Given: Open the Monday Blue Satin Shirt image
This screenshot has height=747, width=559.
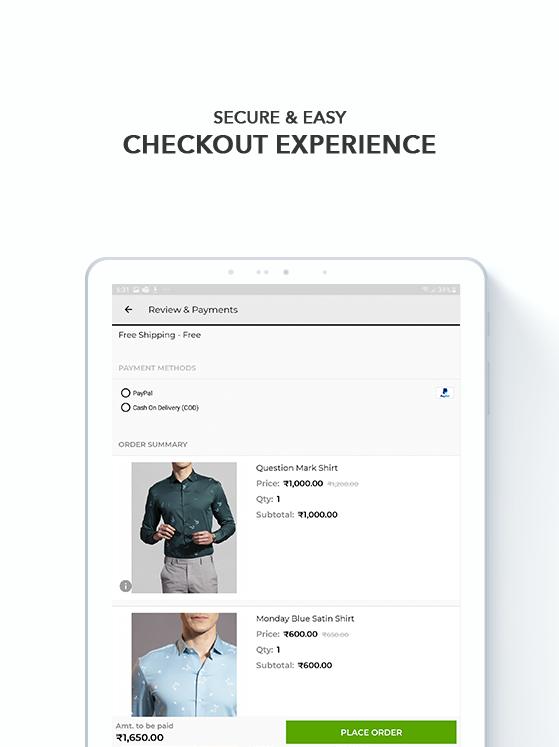Looking at the screenshot, I should [184, 665].
